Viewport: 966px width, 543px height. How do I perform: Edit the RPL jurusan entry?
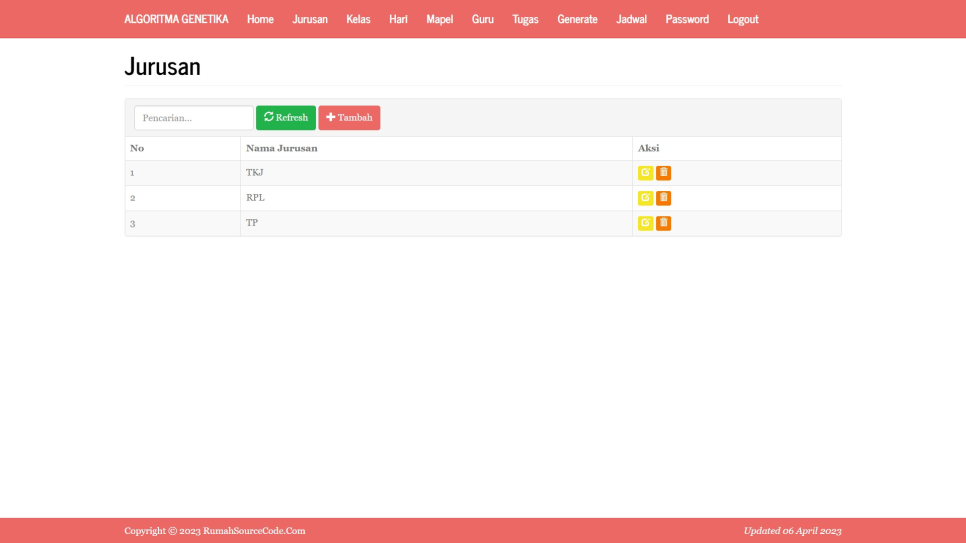click(x=645, y=198)
